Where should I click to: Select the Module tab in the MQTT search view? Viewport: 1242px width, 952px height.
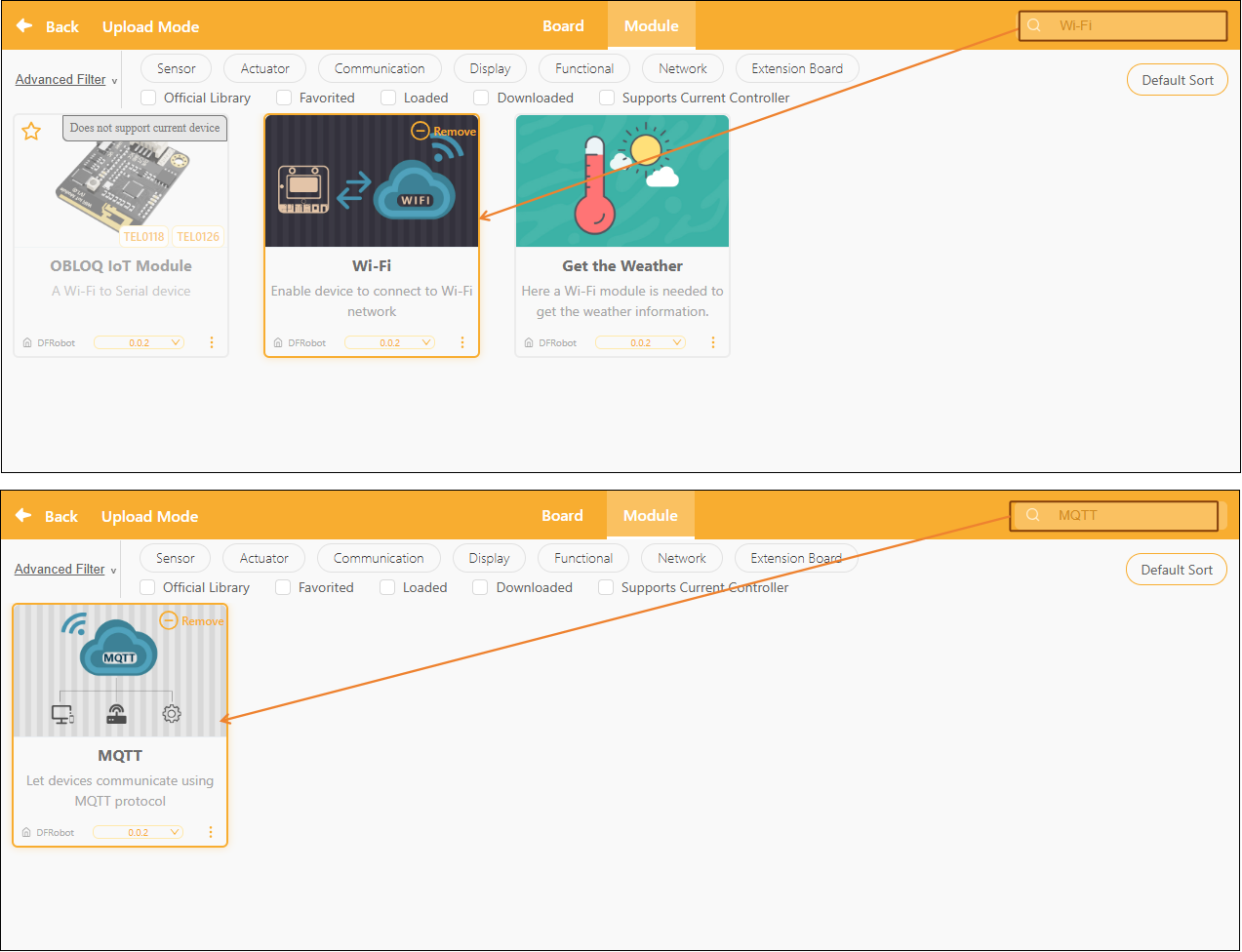click(651, 516)
